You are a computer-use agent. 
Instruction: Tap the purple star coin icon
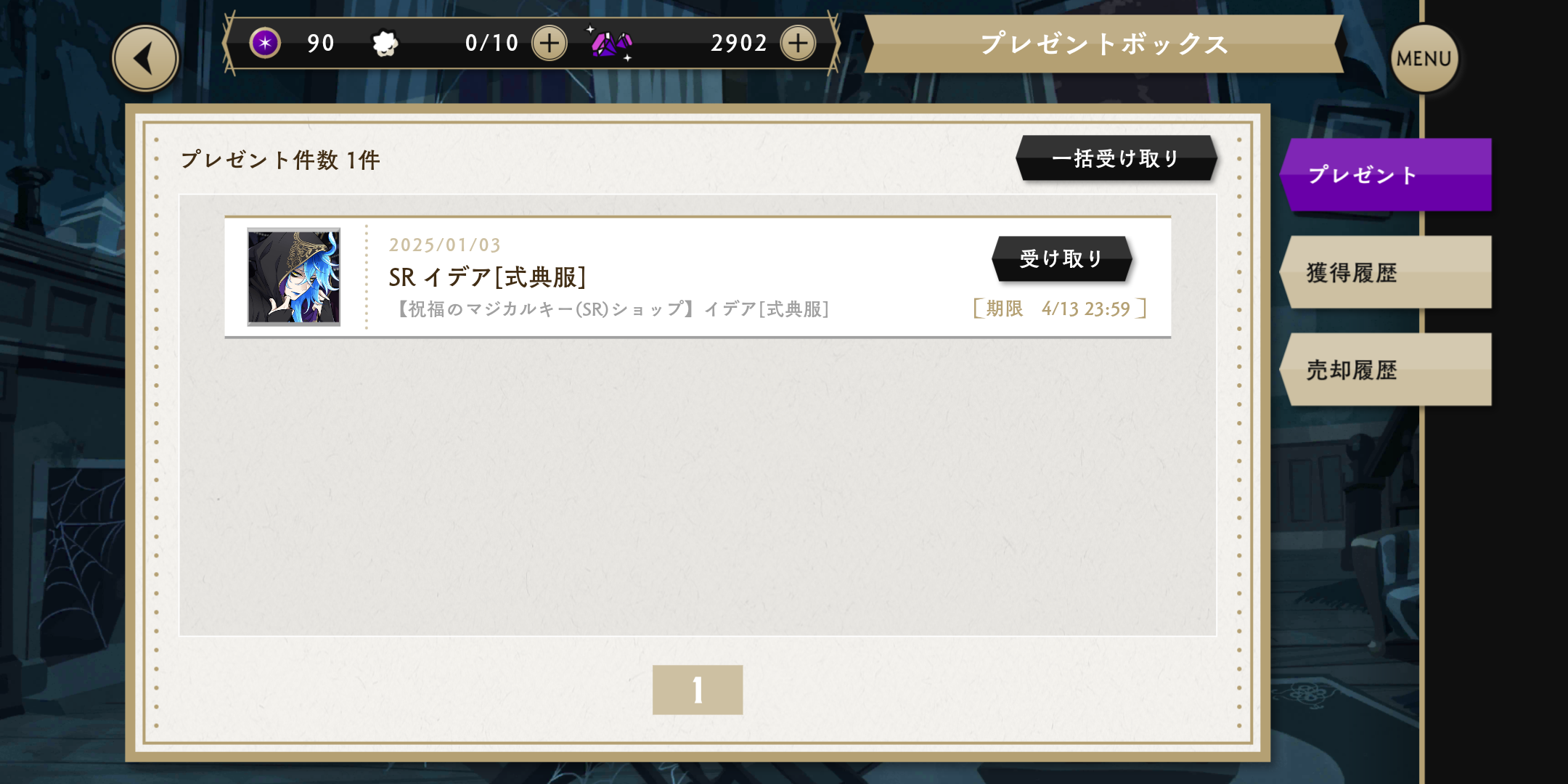(265, 43)
